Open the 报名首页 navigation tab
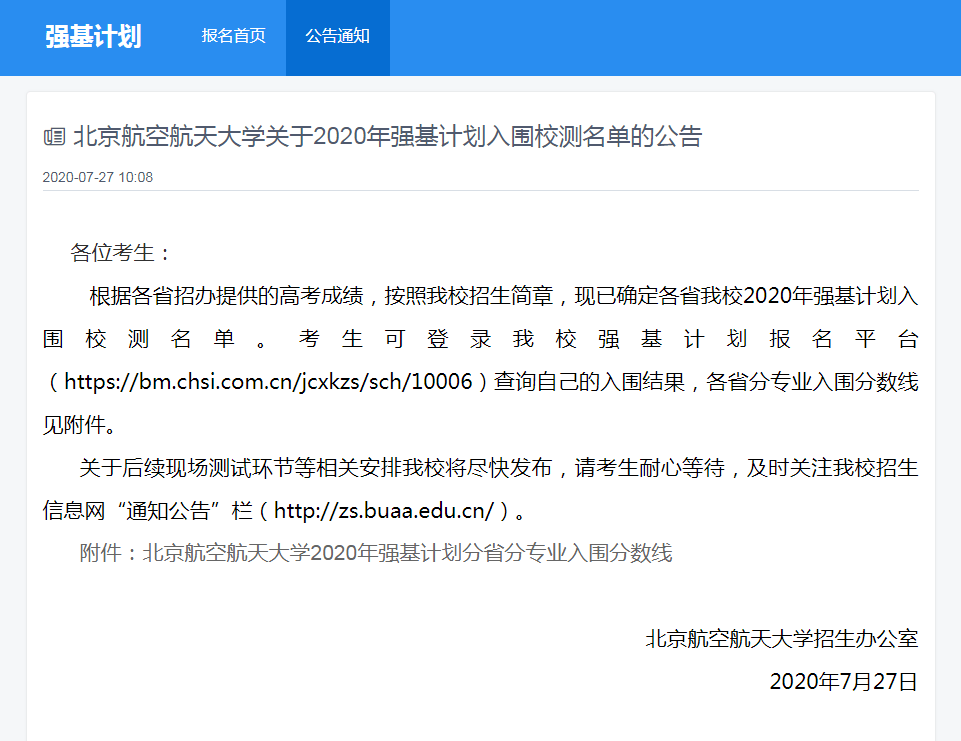The width and height of the screenshot is (961, 741). [233, 37]
